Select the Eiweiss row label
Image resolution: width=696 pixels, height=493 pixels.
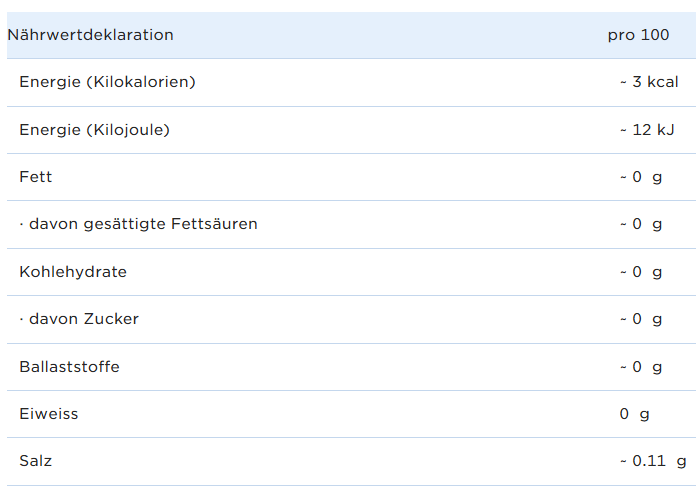click(49, 414)
